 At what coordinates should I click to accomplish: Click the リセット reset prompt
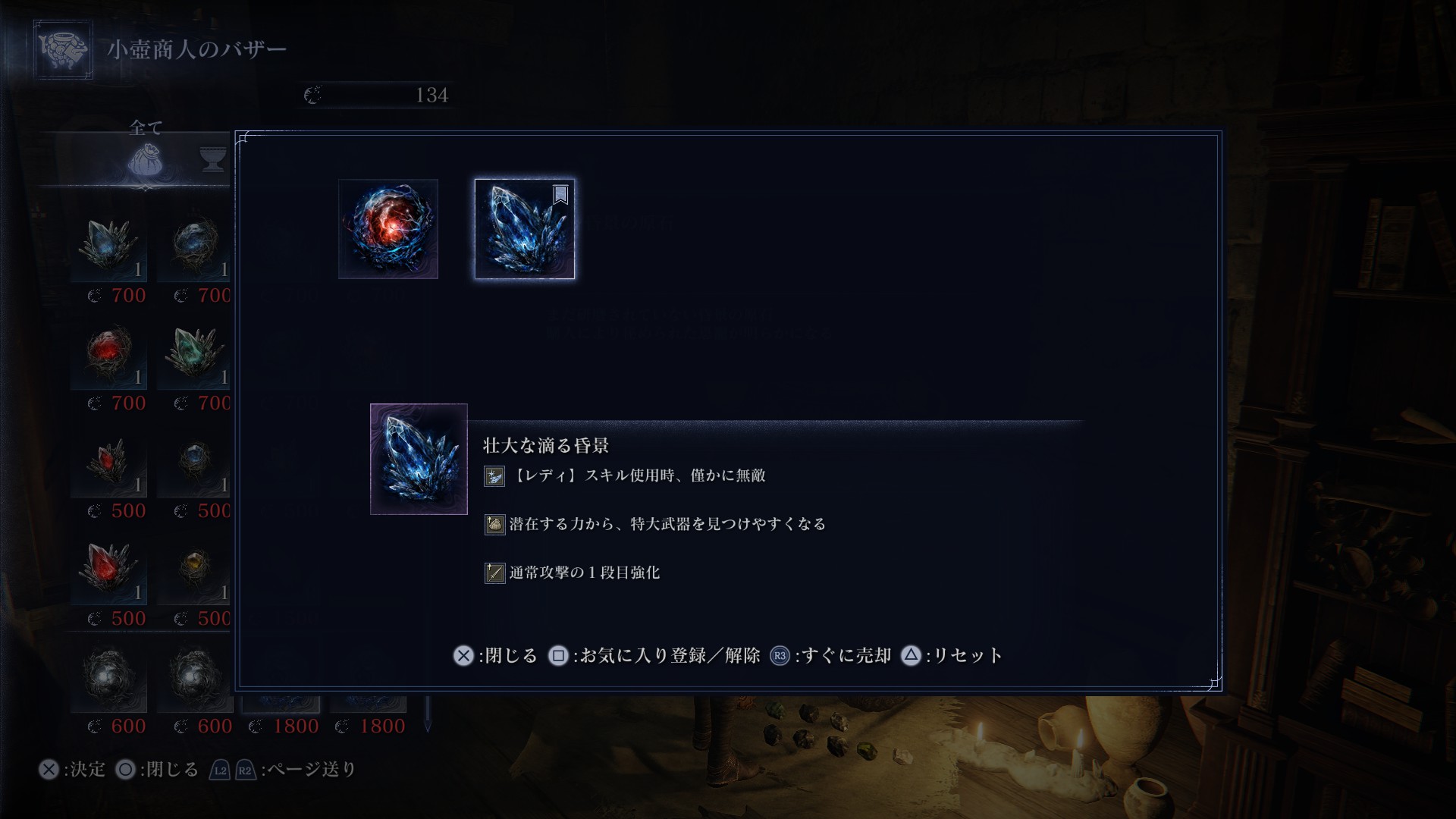pyautogui.click(x=952, y=656)
